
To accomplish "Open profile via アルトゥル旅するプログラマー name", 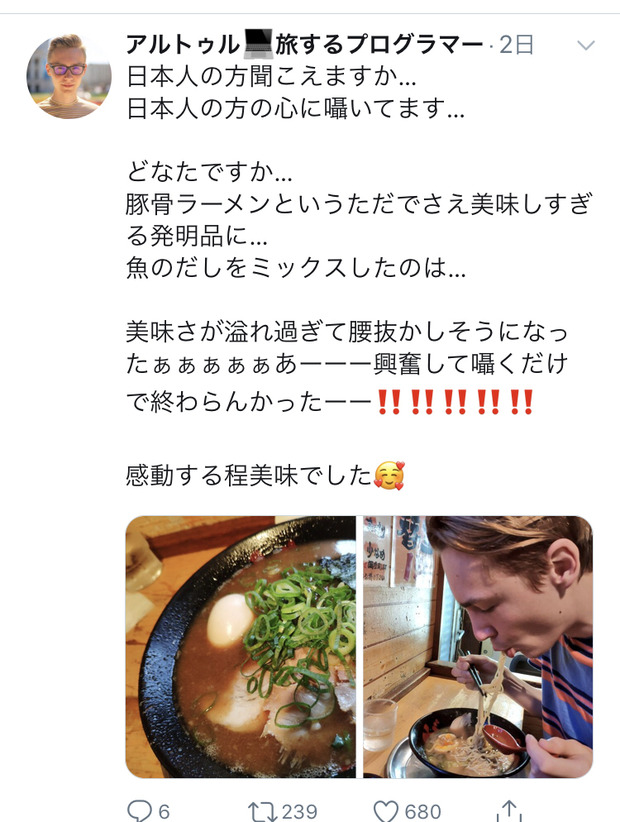I will pyautogui.click(x=304, y=45).
